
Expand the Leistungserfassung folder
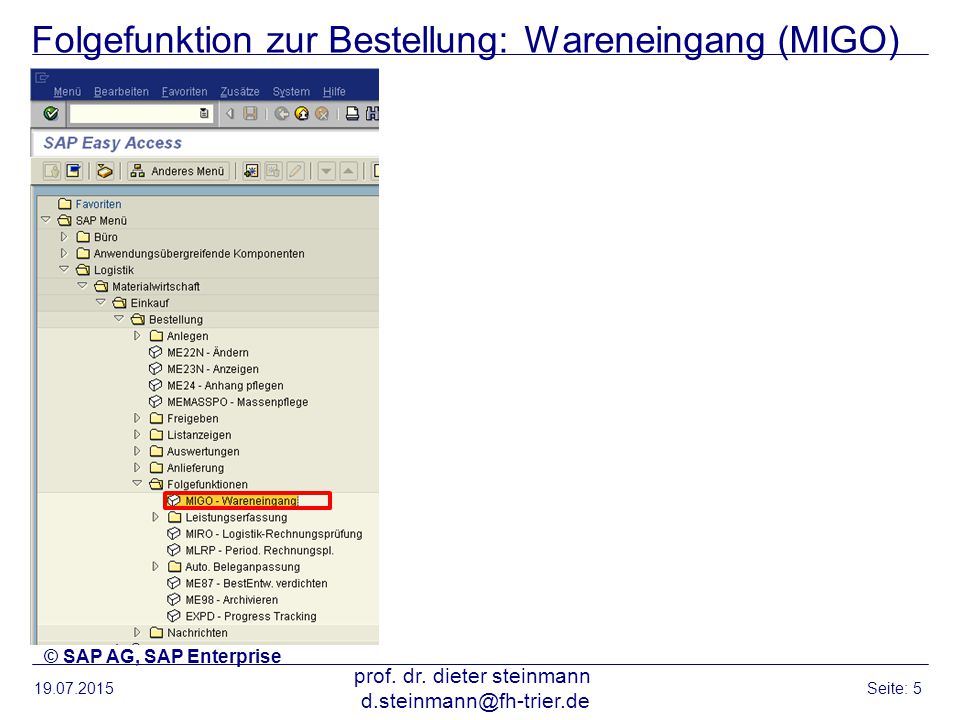coord(156,517)
